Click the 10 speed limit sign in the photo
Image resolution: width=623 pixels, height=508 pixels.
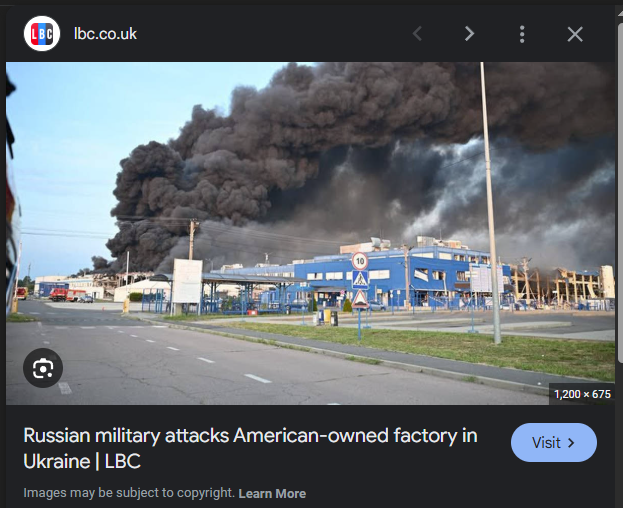click(x=360, y=261)
